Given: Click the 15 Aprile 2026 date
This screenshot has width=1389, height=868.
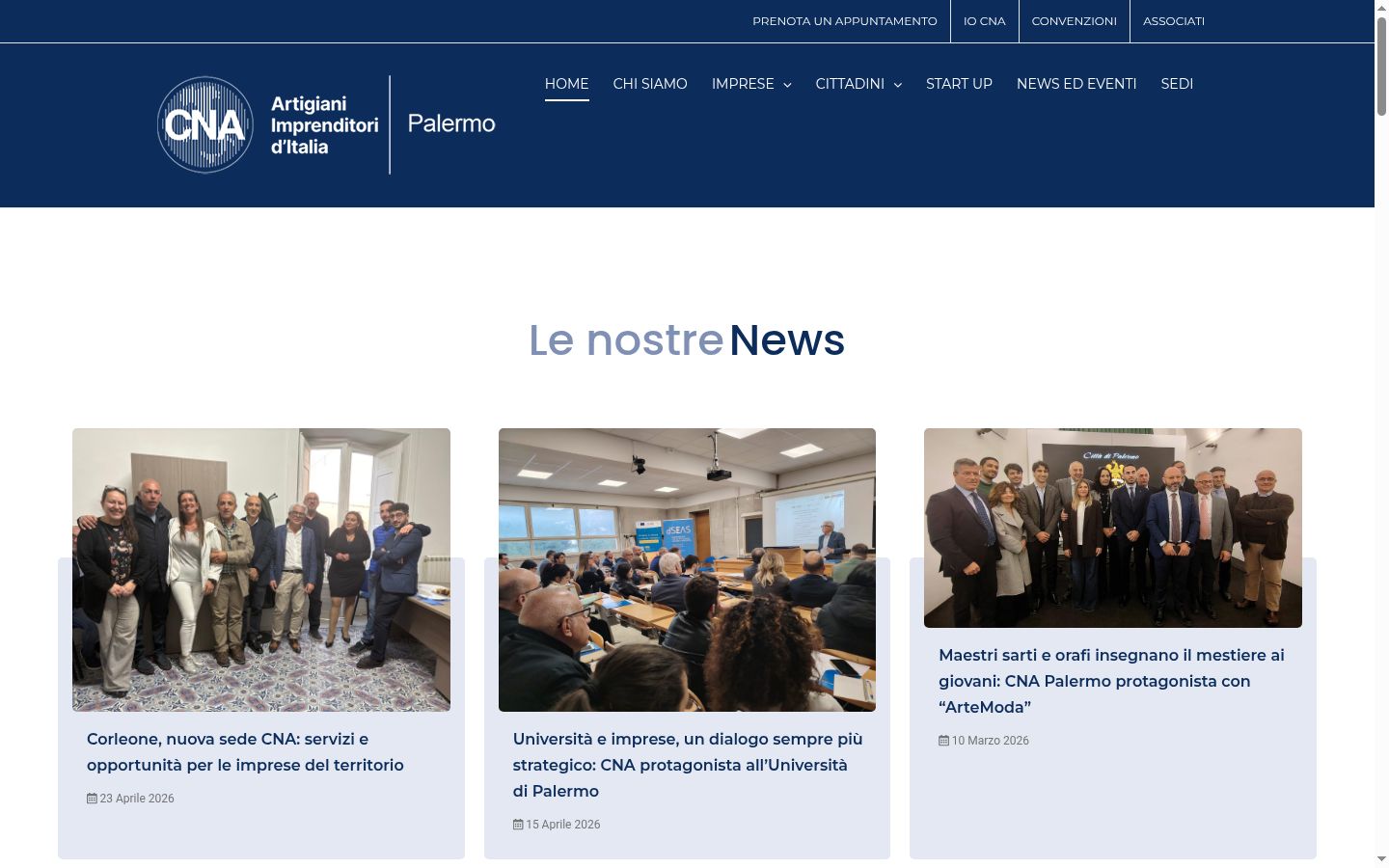Looking at the screenshot, I should coord(563,825).
